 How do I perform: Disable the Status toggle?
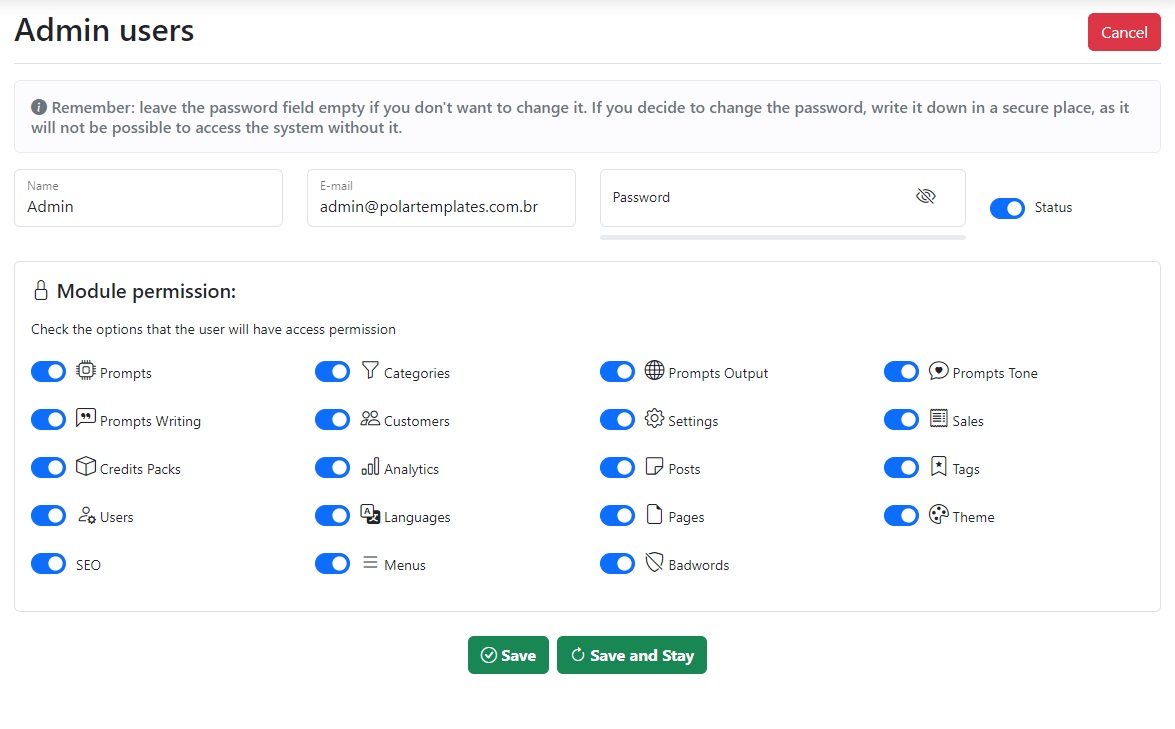1007,208
